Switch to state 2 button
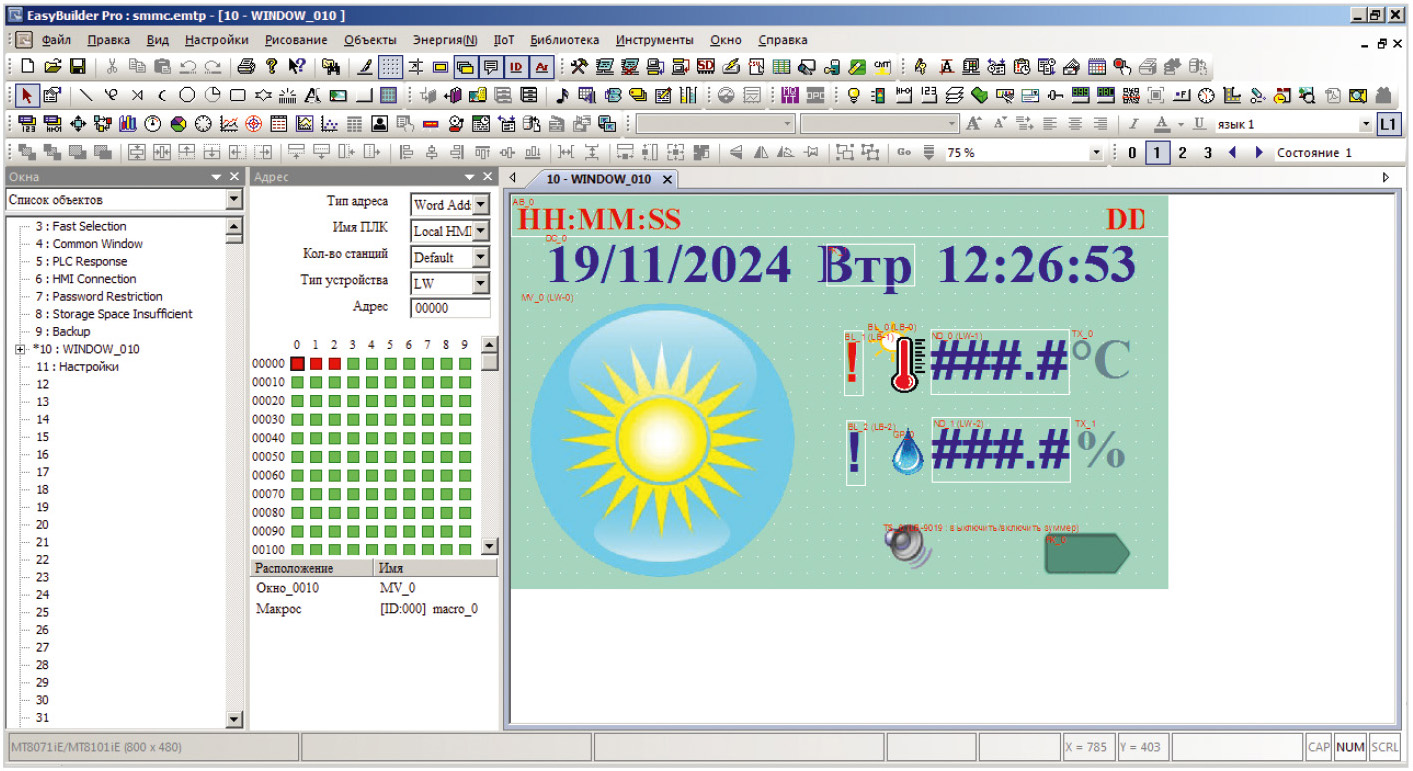 1182,153
